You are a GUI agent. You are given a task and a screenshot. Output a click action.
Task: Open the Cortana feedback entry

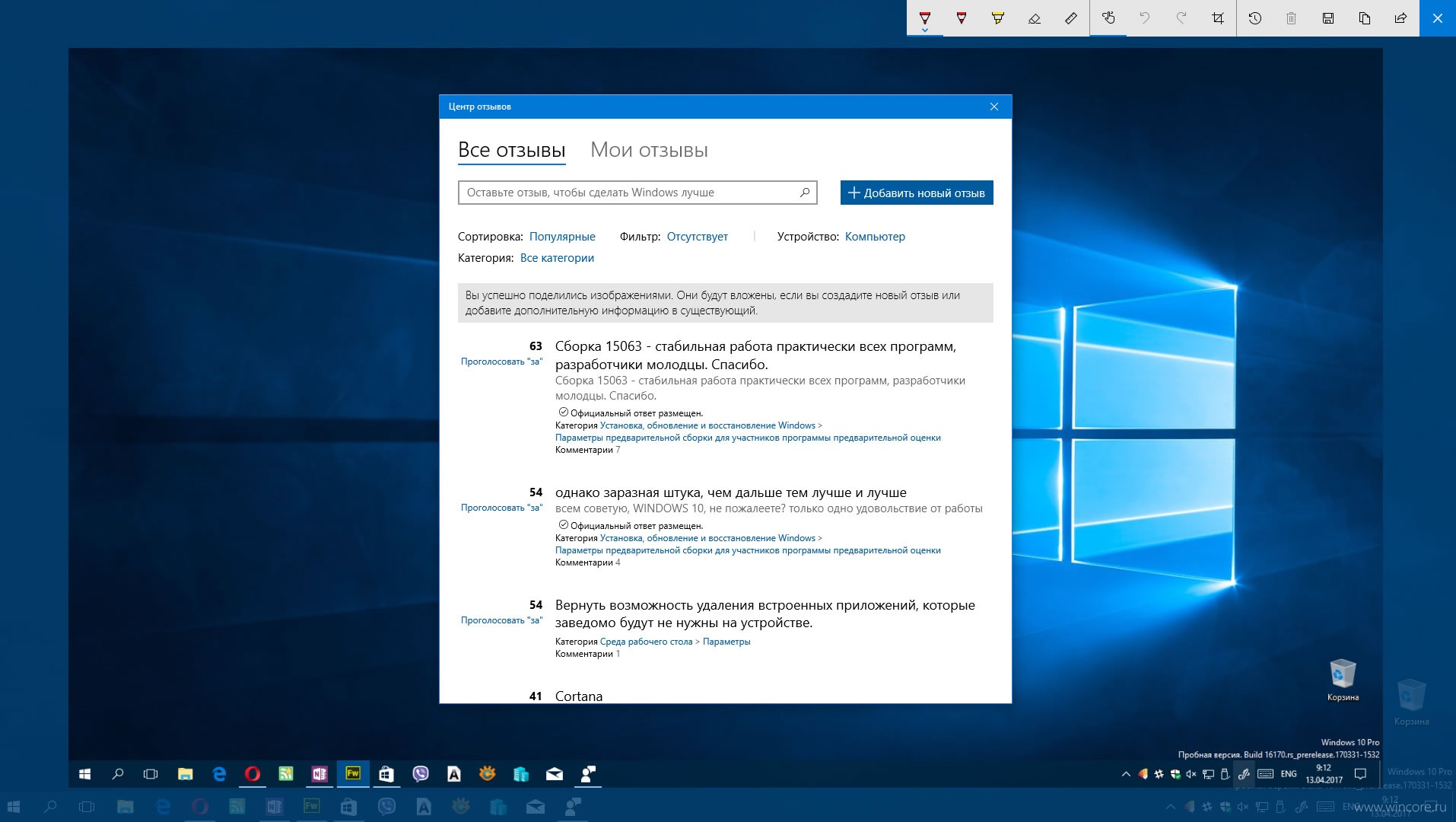point(578,696)
